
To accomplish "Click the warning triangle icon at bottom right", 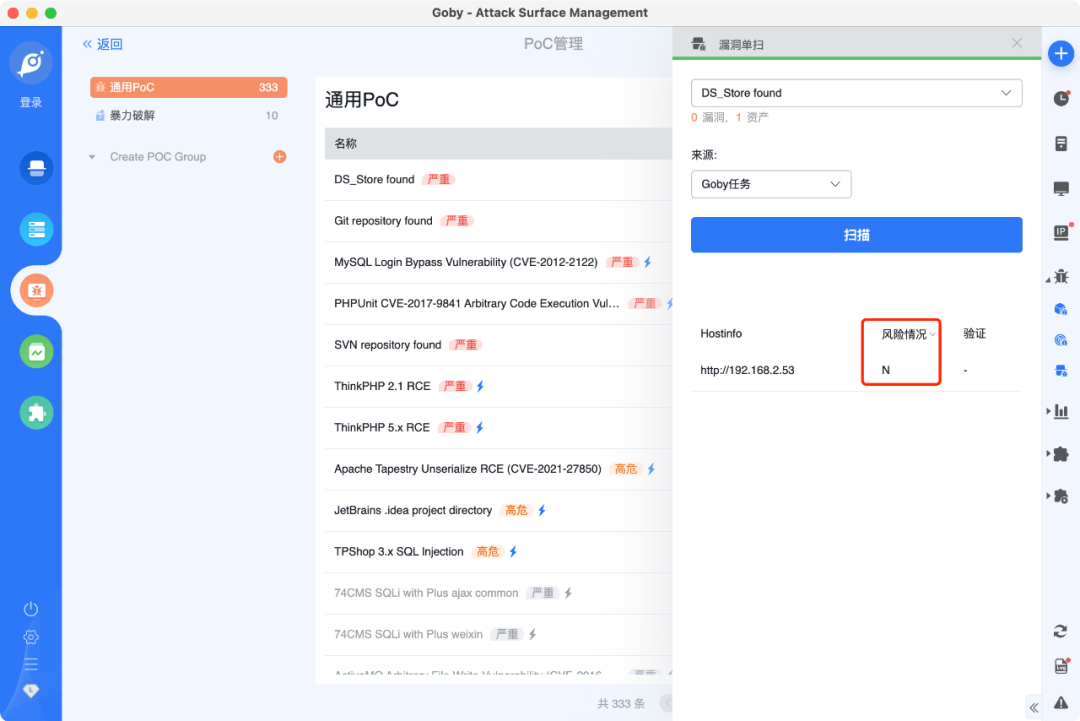I will pos(1061,702).
